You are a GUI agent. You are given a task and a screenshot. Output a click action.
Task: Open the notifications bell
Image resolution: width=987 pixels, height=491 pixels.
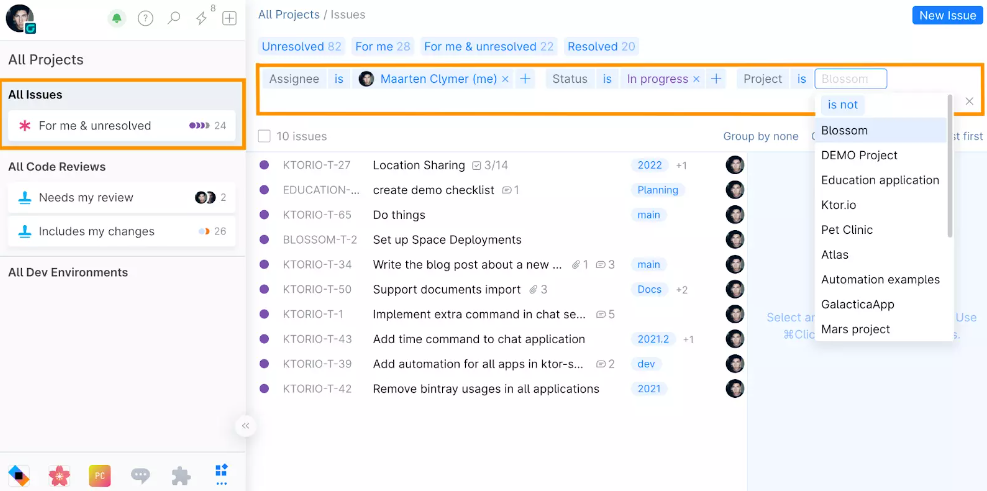click(x=117, y=18)
